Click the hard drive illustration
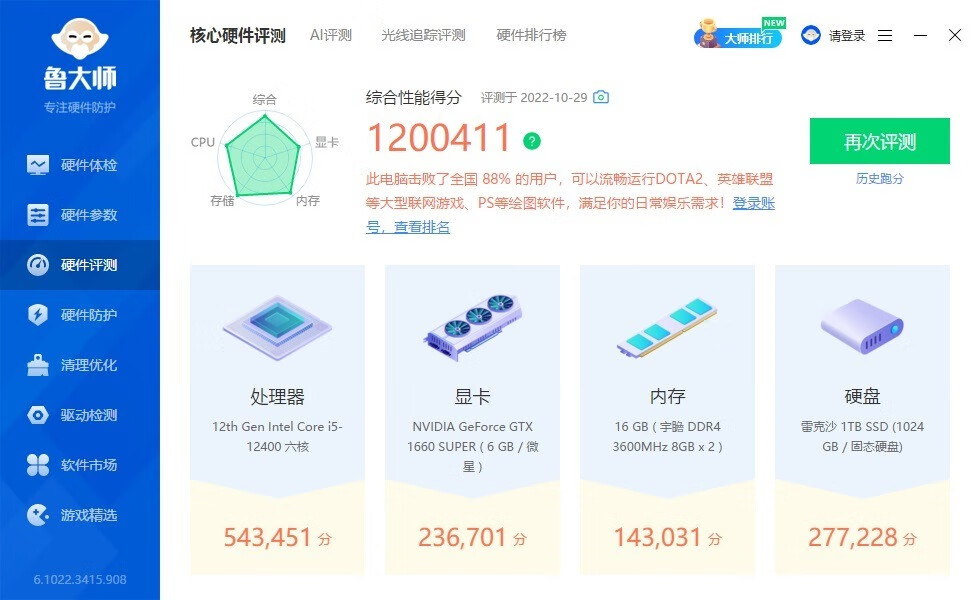The width and height of the screenshot is (980, 600). coord(862,326)
